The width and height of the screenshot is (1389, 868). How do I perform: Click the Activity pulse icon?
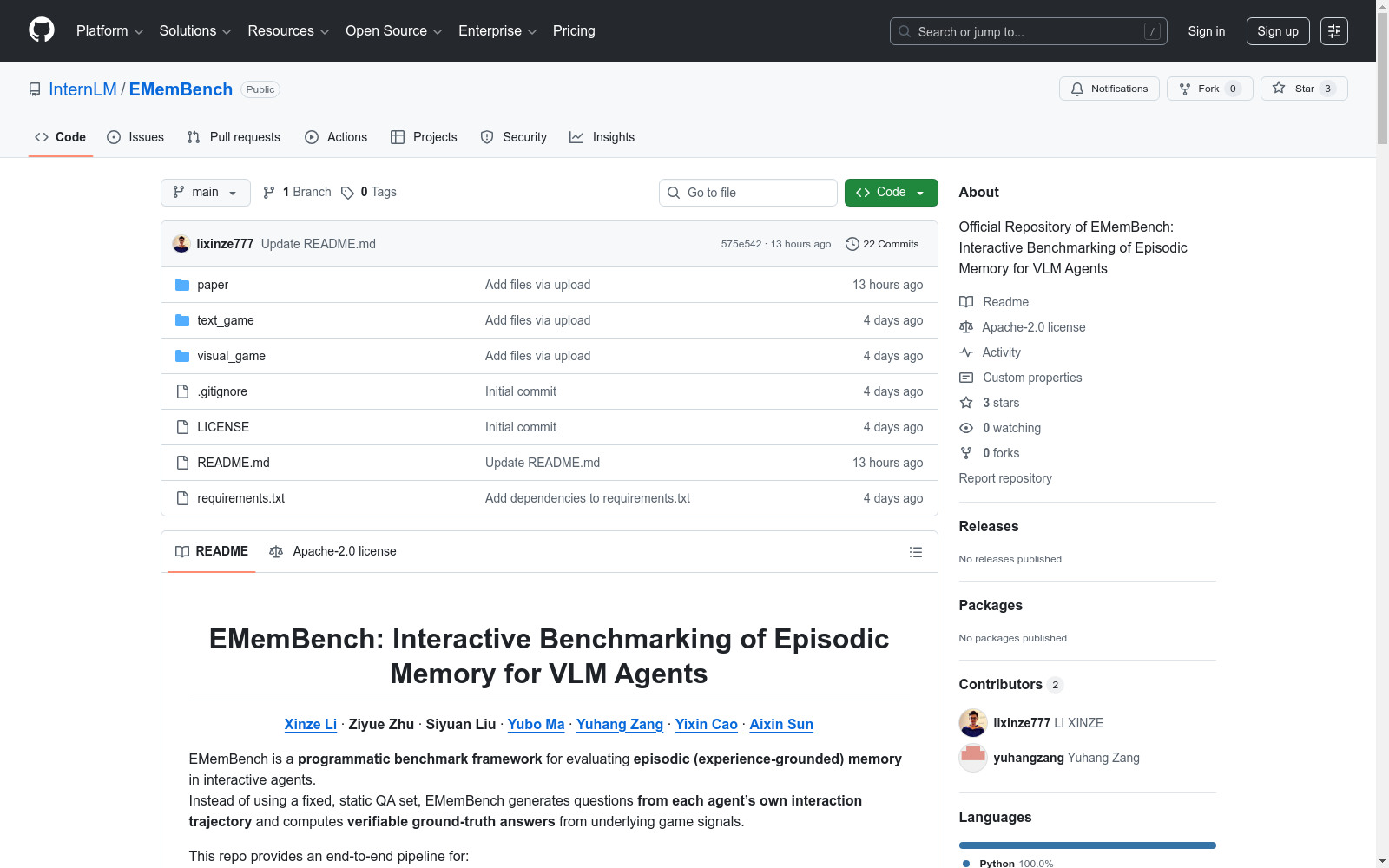click(x=966, y=352)
